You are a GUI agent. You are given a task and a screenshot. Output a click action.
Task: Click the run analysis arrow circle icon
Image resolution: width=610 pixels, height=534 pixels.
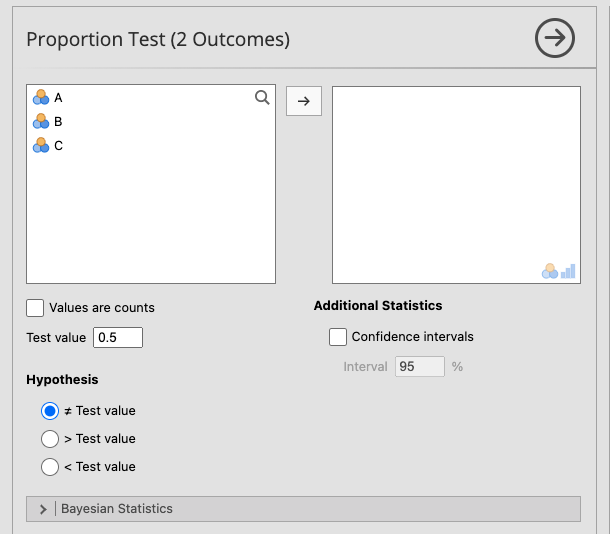554,39
